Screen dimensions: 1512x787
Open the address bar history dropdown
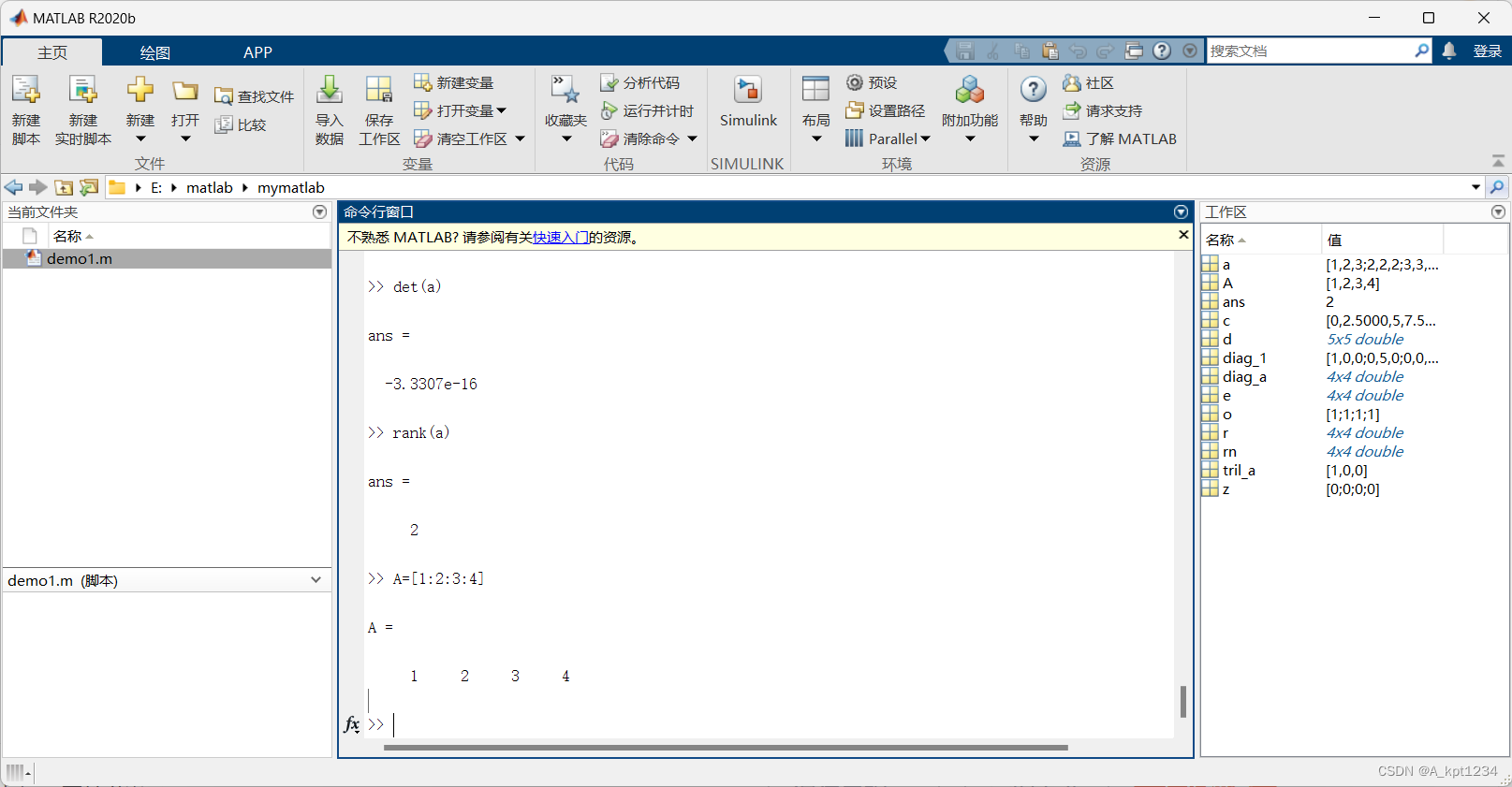(x=1476, y=187)
